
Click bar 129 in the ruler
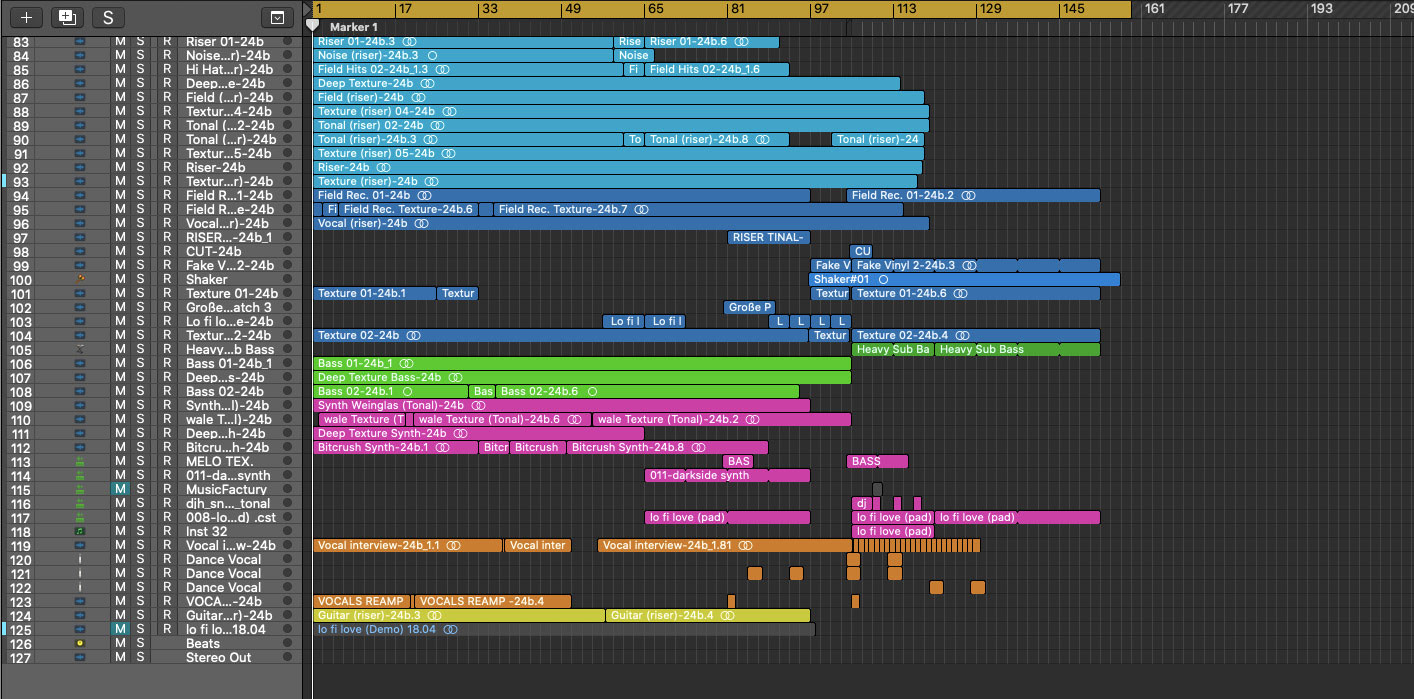[x=990, y=9]
